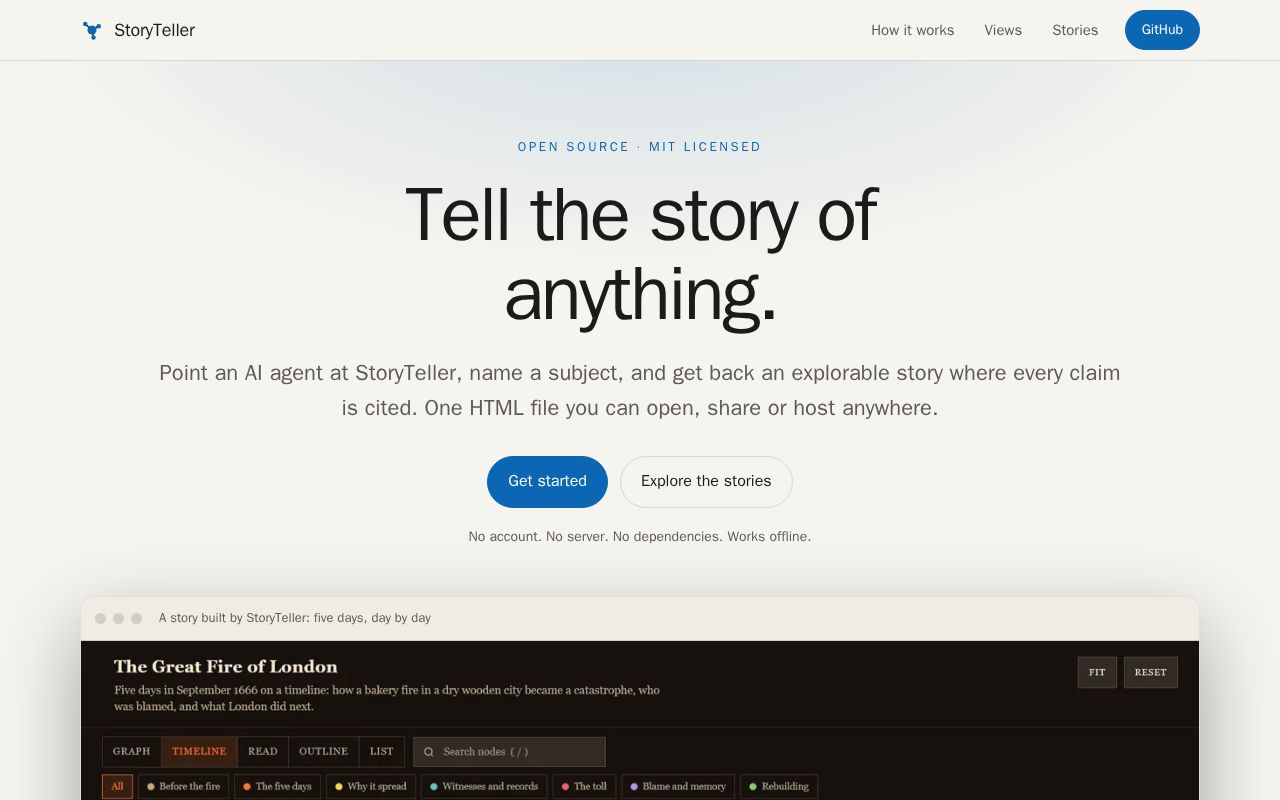Toggle the Why it spread filter
Viewport: 1280px width, 800px height.
[371, 786]
